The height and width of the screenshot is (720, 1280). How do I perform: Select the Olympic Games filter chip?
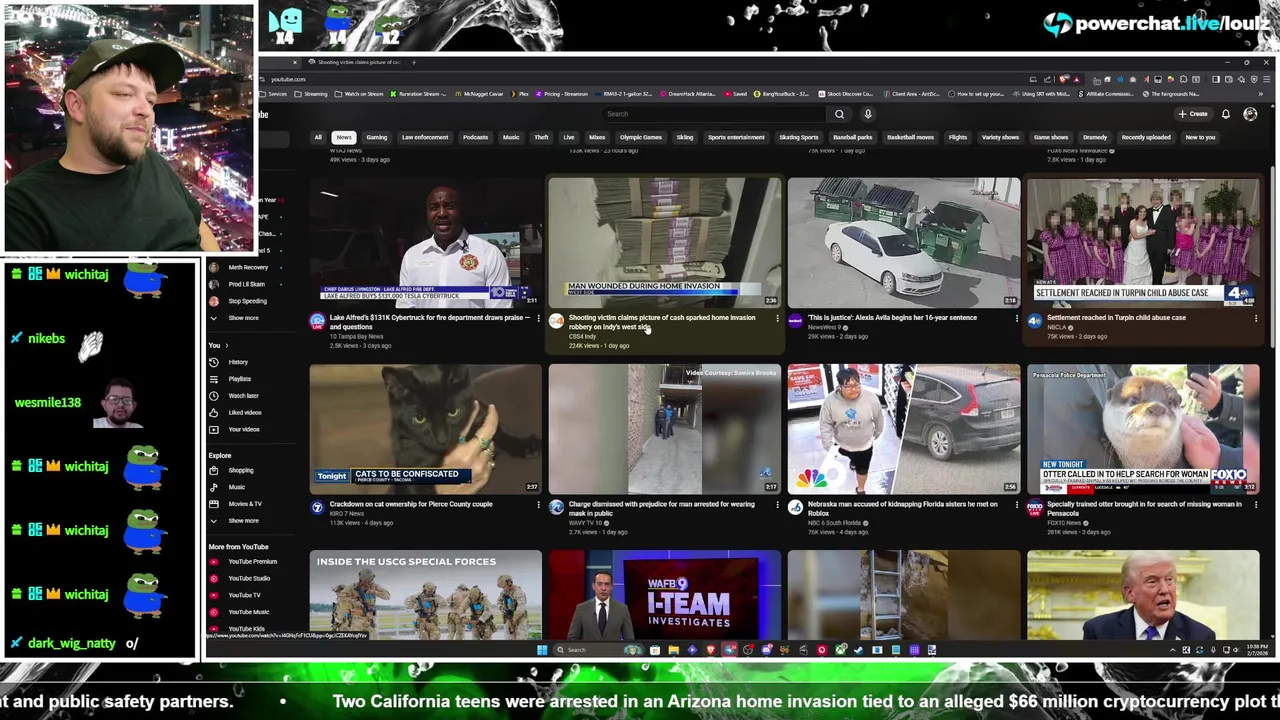641,137
